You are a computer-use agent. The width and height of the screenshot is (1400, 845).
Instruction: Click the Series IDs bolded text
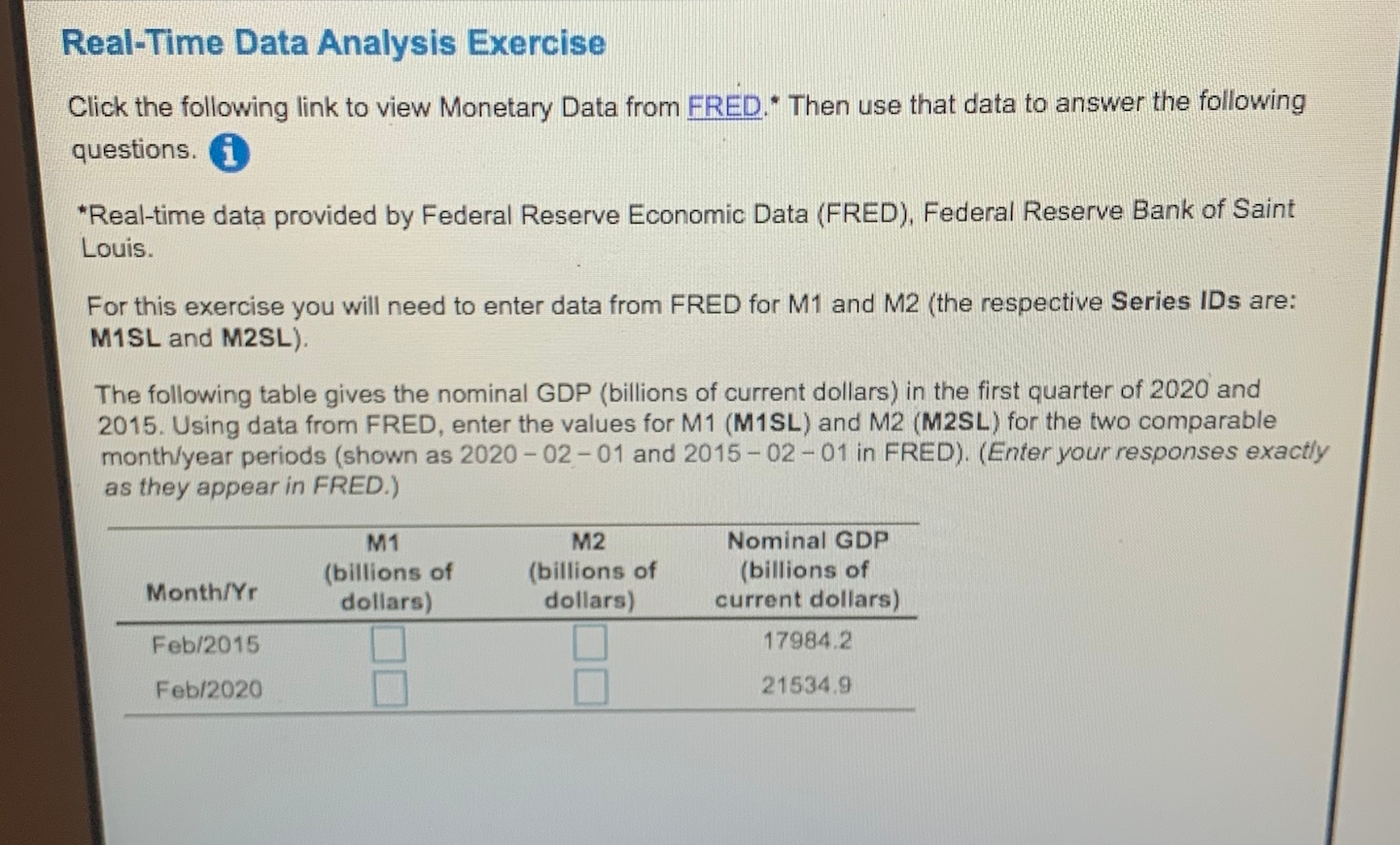coord(1177,302)
